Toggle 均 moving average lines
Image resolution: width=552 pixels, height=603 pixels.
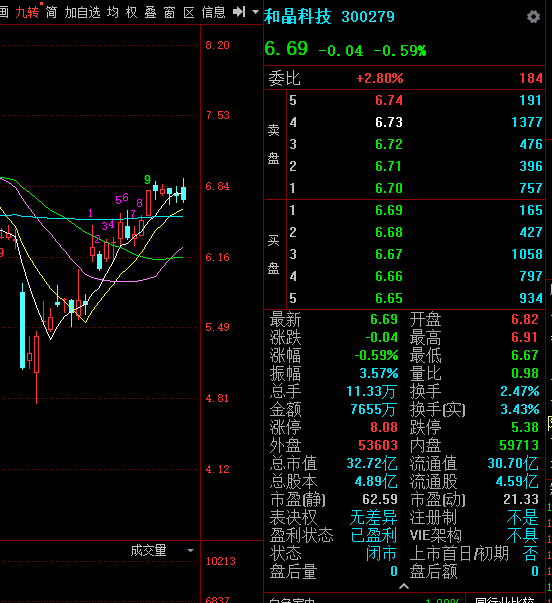pos(113,12)
